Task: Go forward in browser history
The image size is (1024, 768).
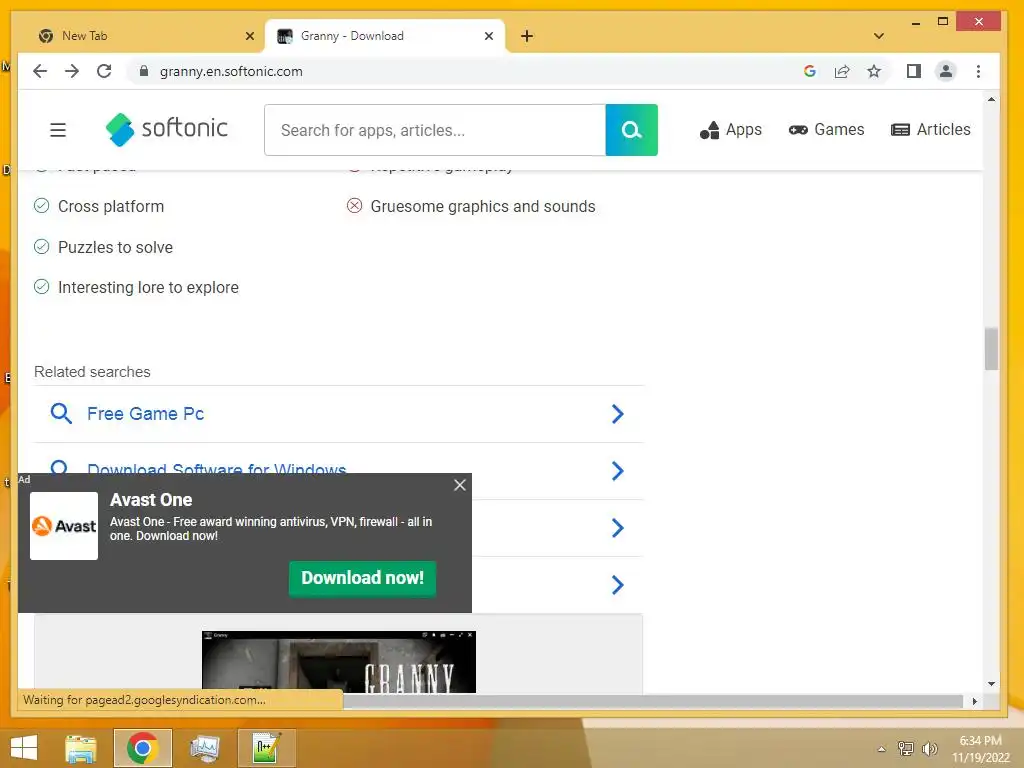Action: point(72,71)
